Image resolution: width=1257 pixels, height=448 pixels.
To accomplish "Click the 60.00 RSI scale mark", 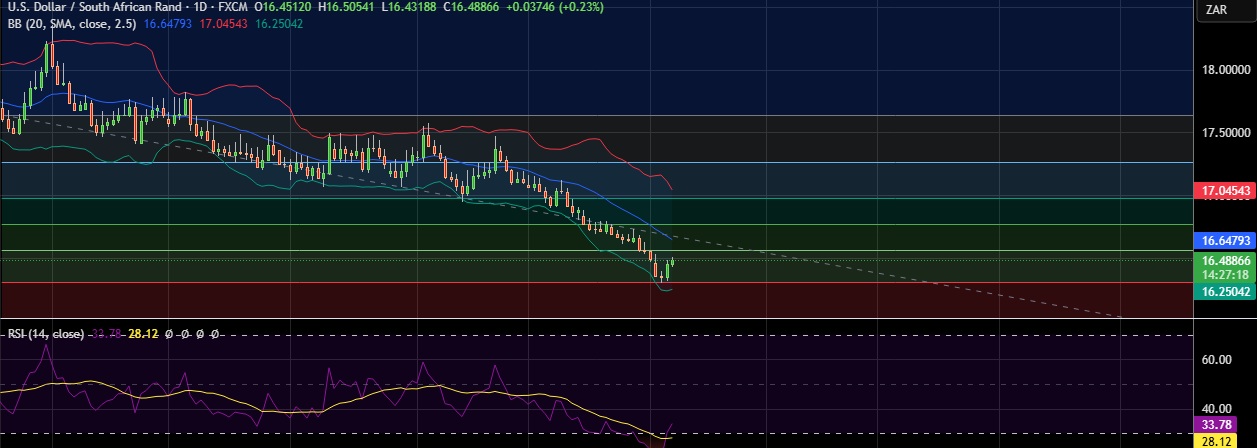I will click(1219, 359).
